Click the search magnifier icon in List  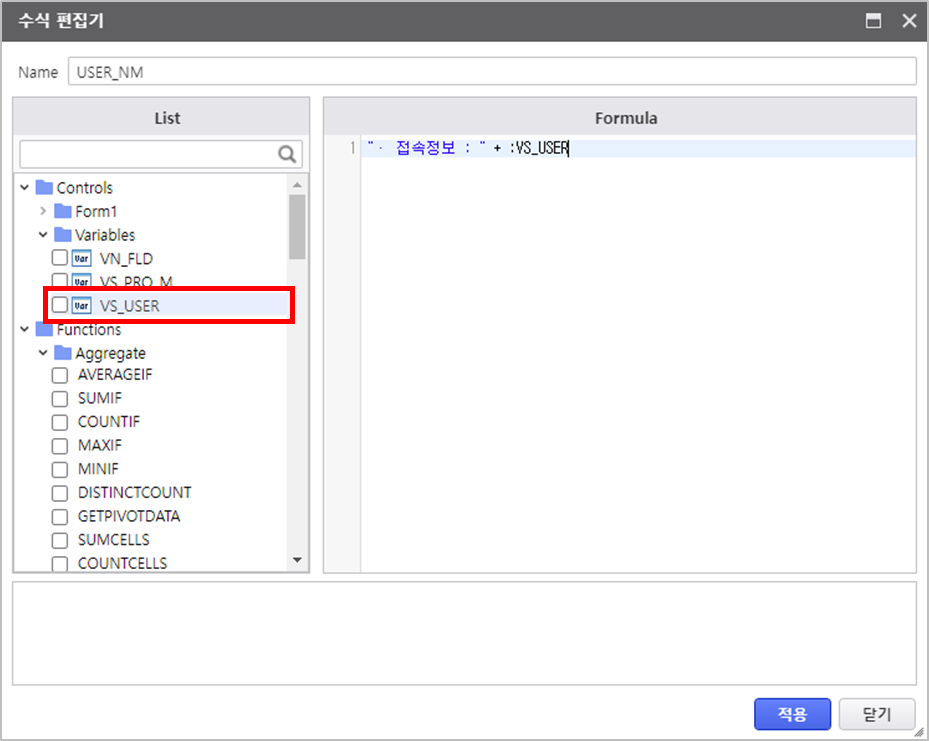[x=287, y=154]
